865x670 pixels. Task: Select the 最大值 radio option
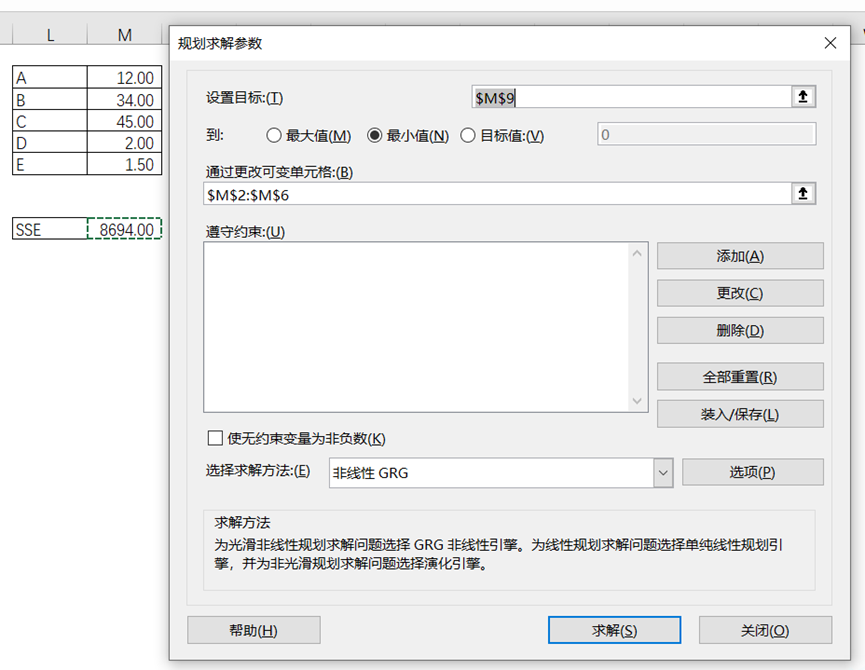click(x=274, y=136)
